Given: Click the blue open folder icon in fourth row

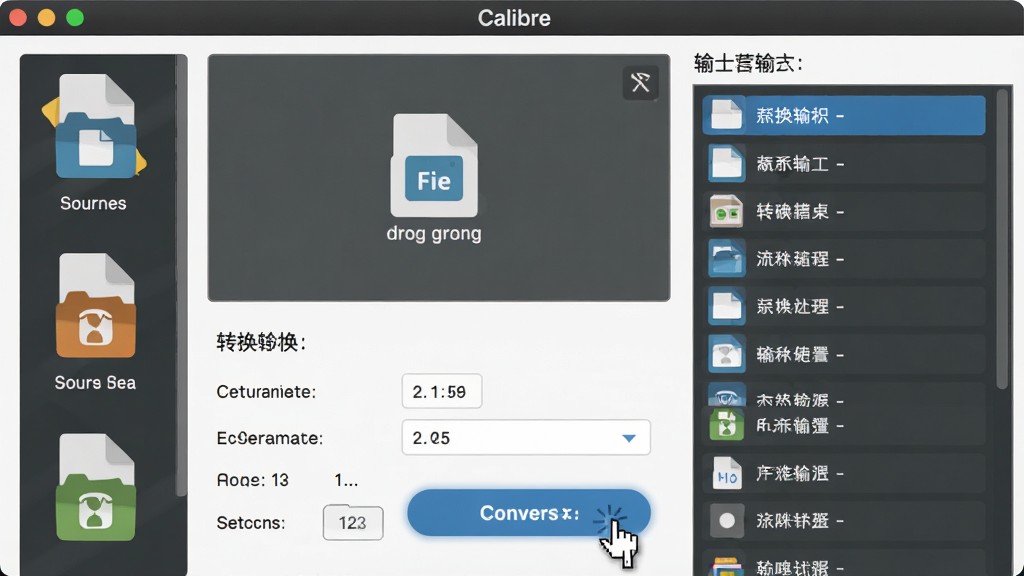Looking at the screenshot, I should click(x=726, y=259).
